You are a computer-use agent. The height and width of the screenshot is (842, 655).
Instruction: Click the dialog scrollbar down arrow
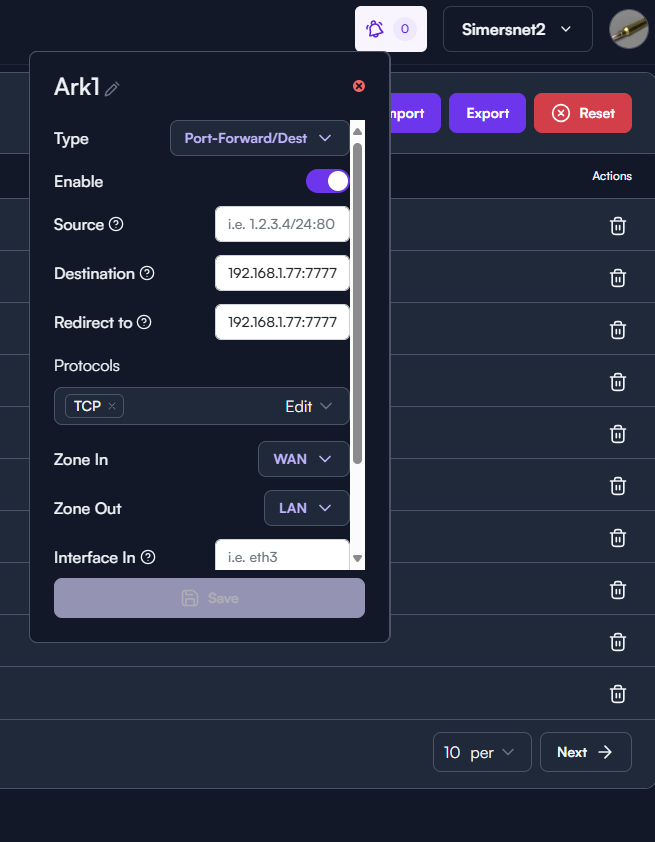pos(357,558)
